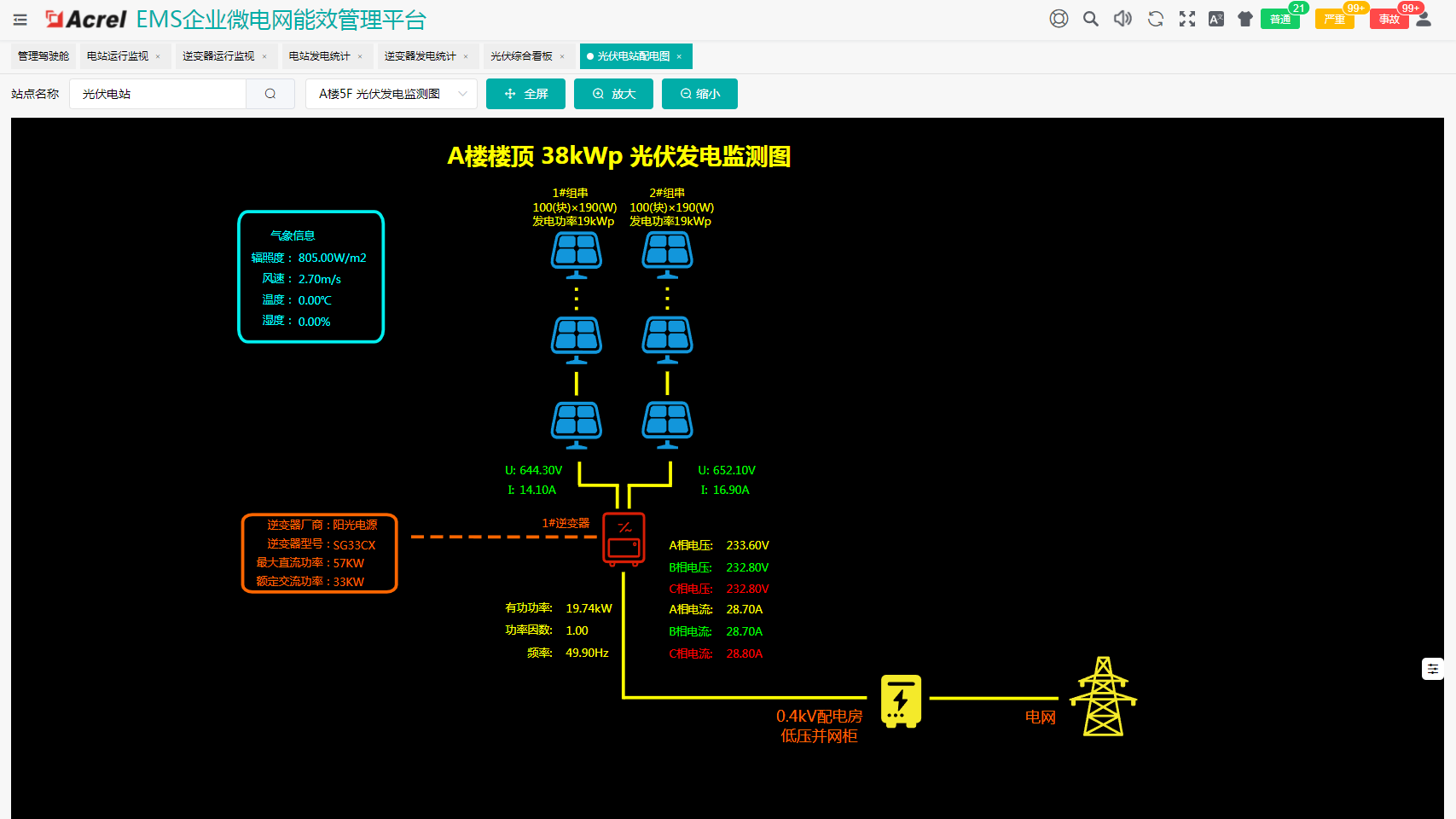
Task: Open the theme skin shirt icon
Action: (1245, 19)
